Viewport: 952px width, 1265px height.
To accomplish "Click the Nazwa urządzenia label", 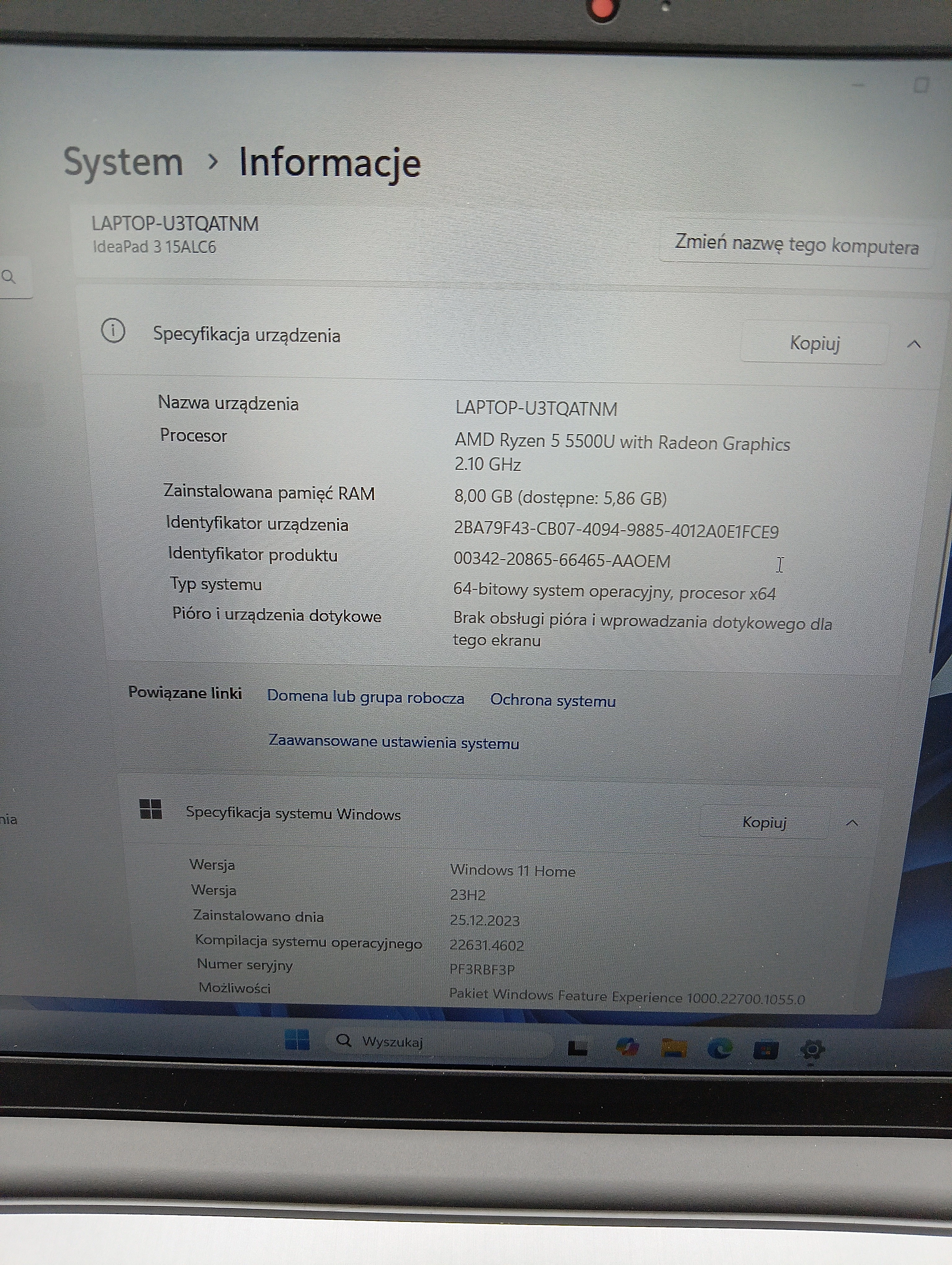I will pyautogui.click(x=228, y=403).
